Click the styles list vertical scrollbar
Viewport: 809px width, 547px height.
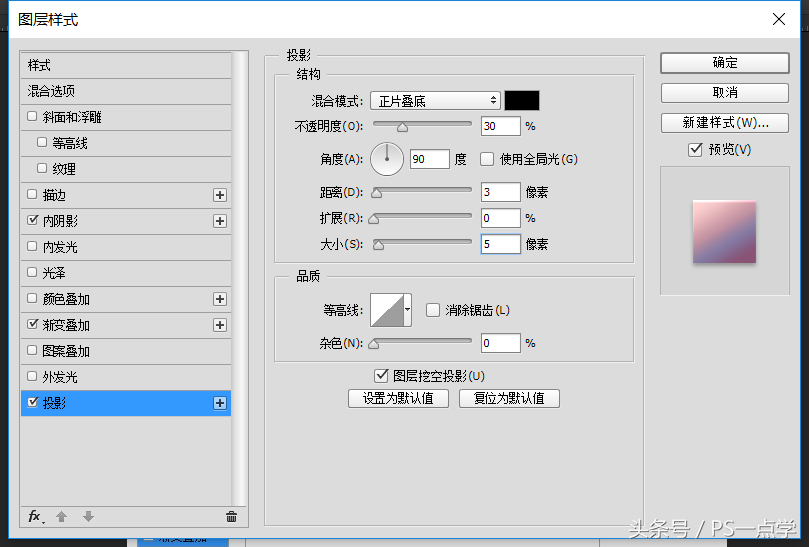pyautogui.click(x=239, y=279)
